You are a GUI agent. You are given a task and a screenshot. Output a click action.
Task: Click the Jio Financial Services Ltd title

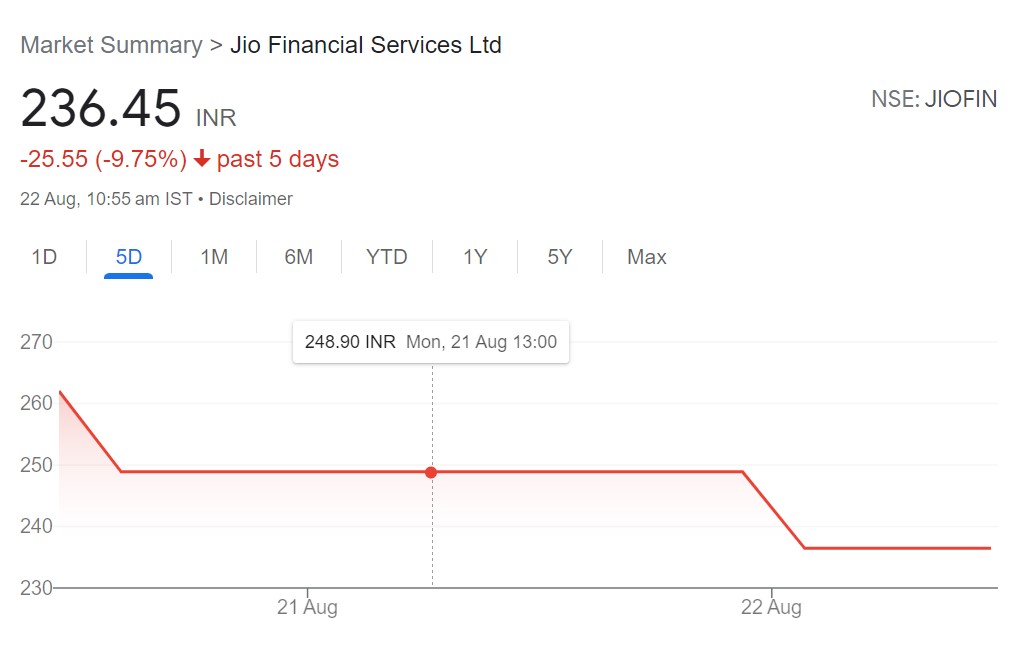point(366,45)
